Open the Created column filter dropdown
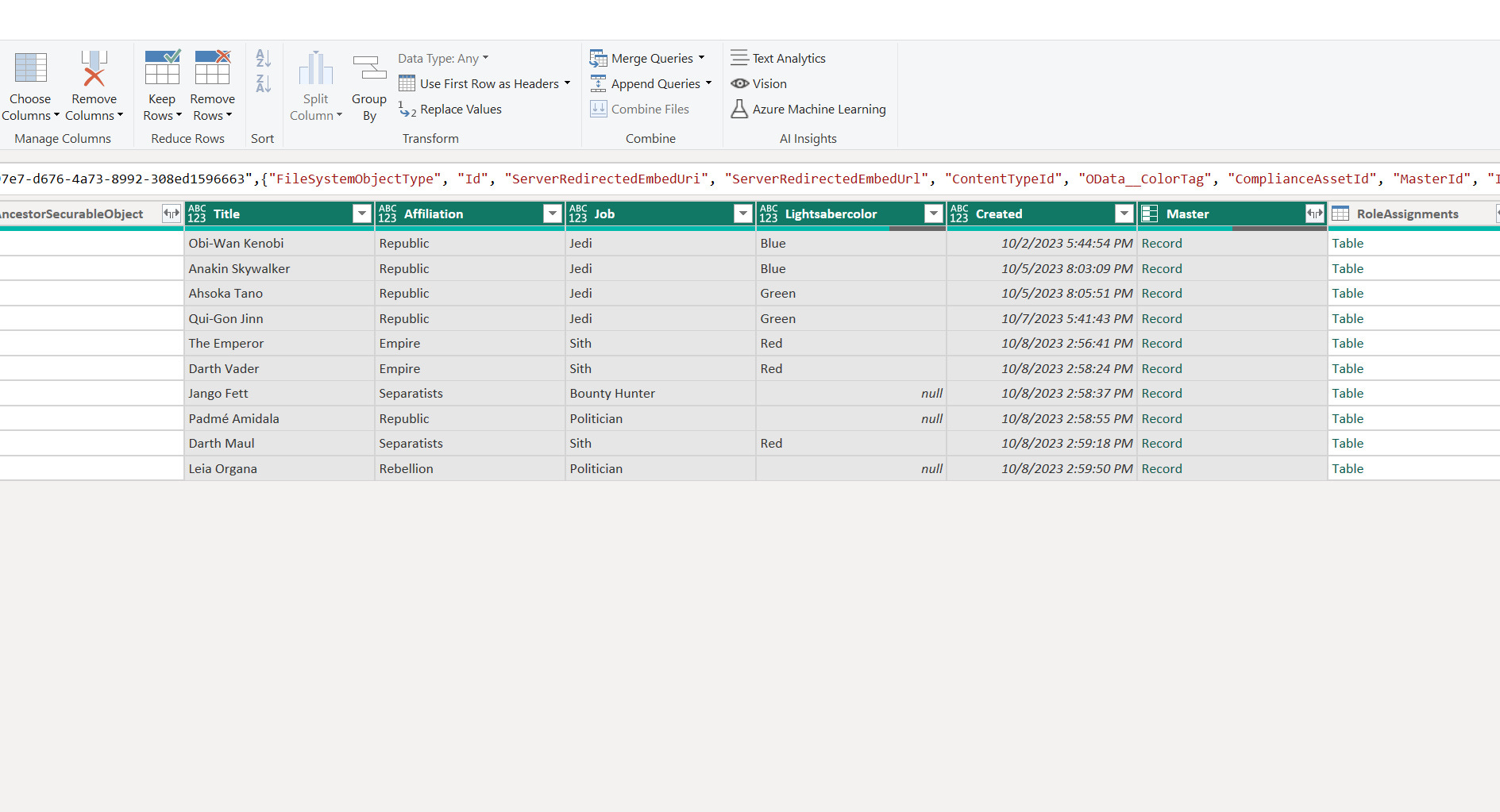Screen dimensions: 1500x812 coord(1124,214)
